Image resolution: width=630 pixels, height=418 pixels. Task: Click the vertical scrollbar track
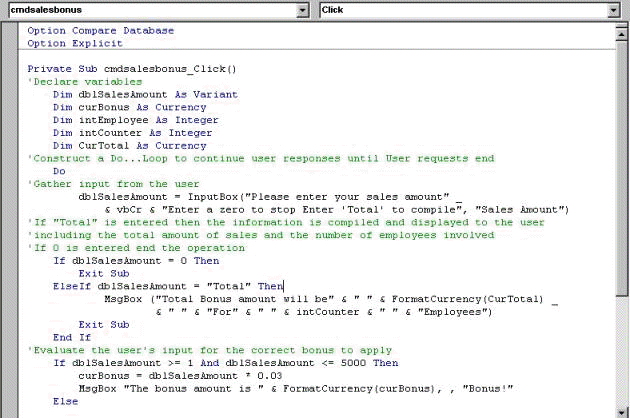click(619, 220)
